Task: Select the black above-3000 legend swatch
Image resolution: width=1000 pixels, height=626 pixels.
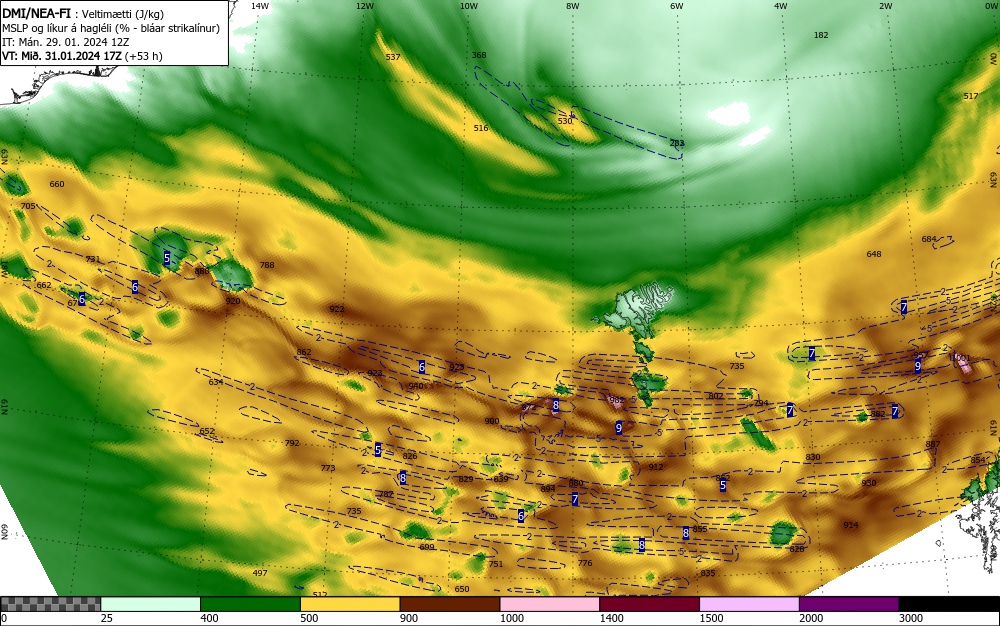Action: [949, 604]
